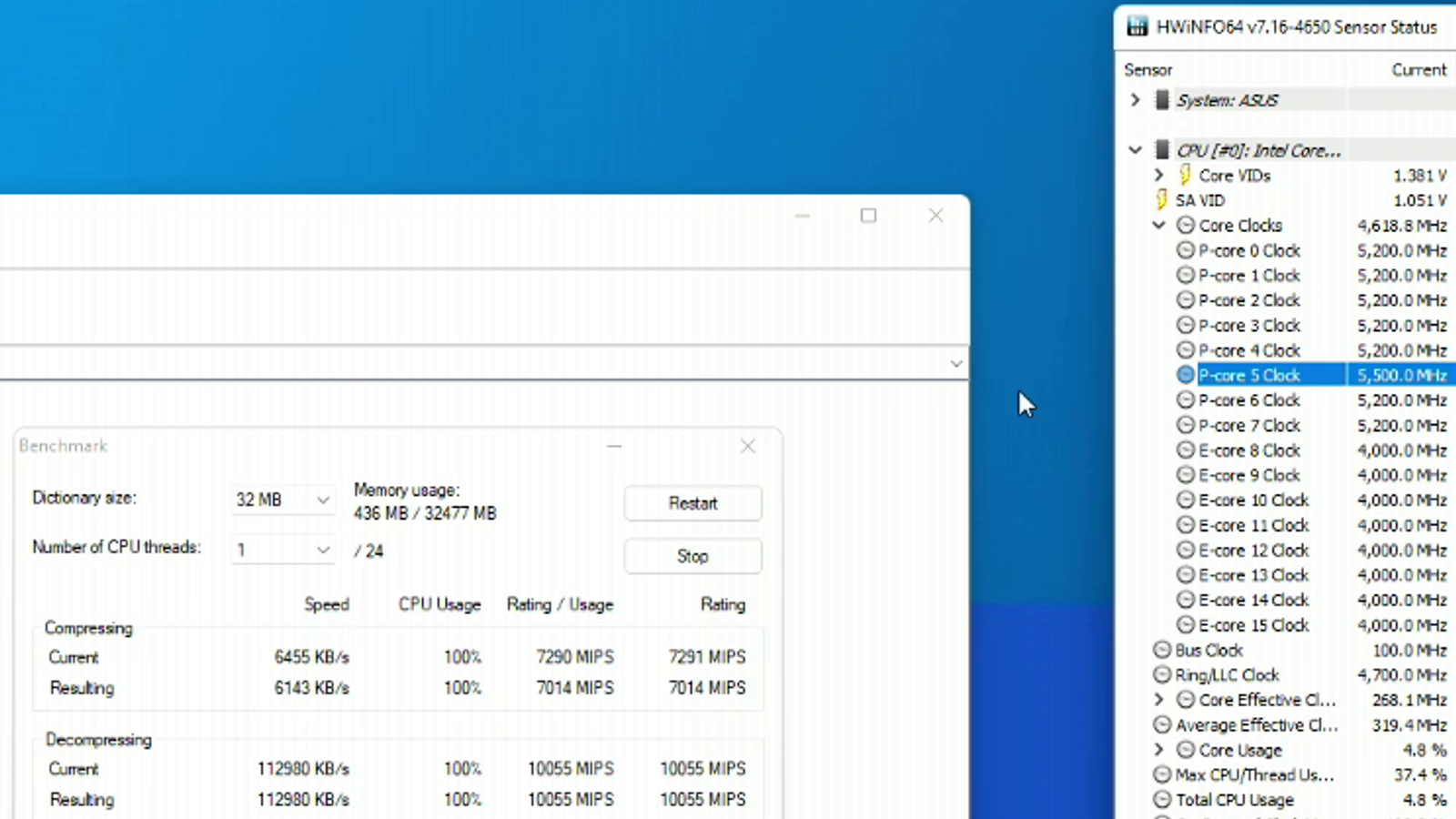Click the P-core 0 Clock icon
The width and height of the screenshot is (1456, 819).
click(x=1185, y=250)
